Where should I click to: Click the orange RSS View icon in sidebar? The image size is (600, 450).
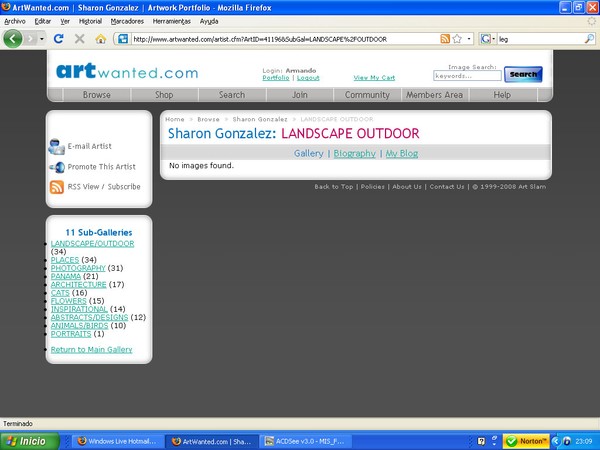(57, 187)
